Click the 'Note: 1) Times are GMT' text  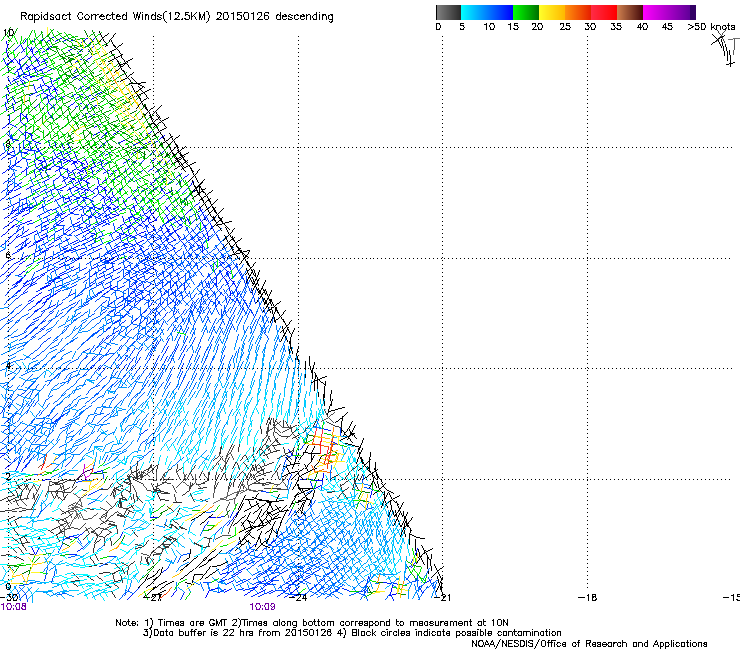171,623
